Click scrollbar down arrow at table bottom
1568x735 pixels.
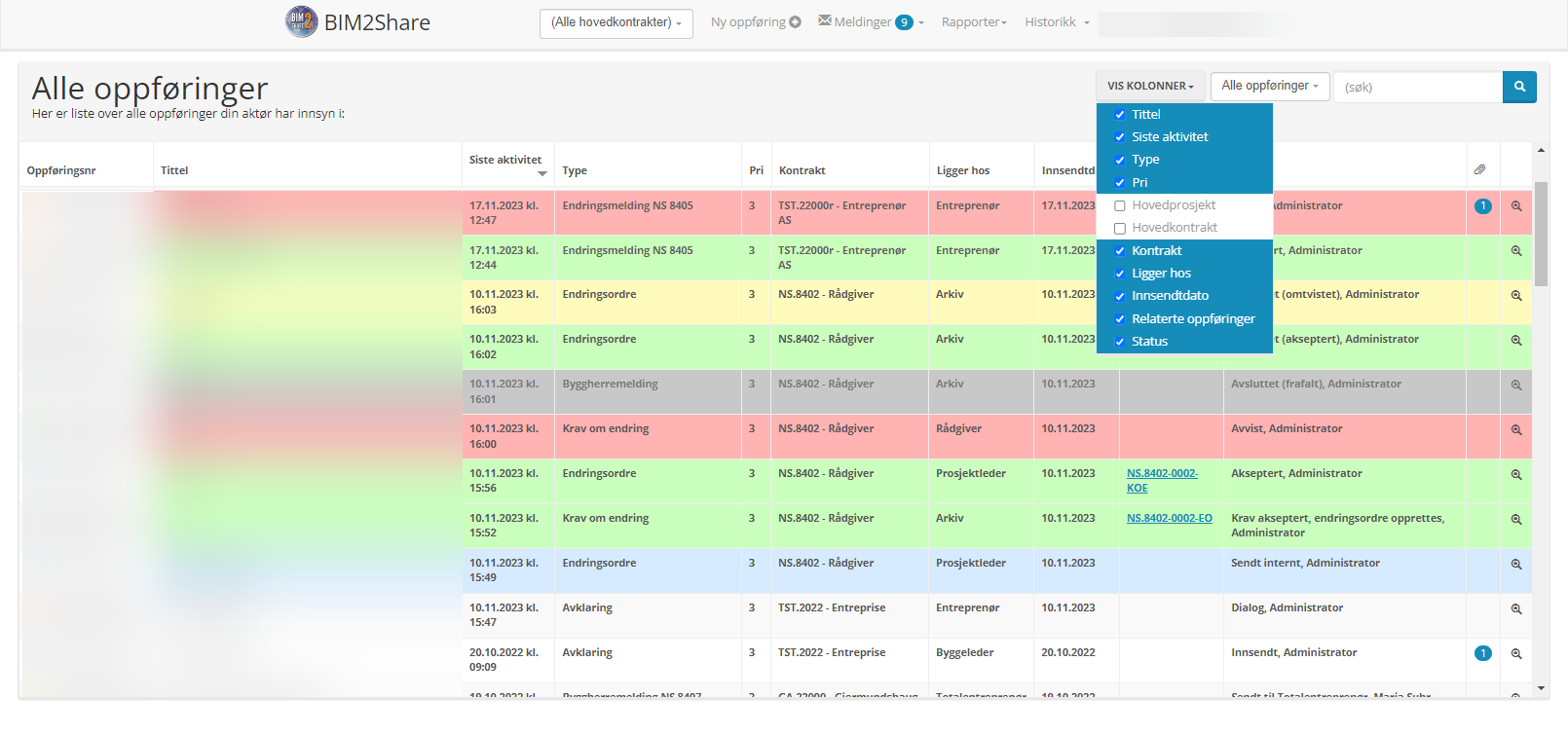coord(1541,688)
